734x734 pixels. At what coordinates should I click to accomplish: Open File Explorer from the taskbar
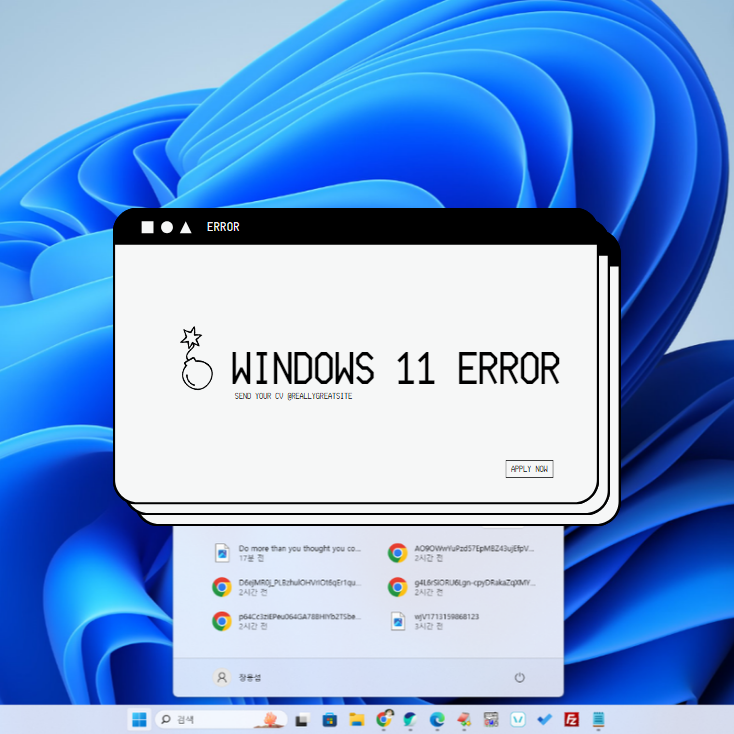click(357, 719)
